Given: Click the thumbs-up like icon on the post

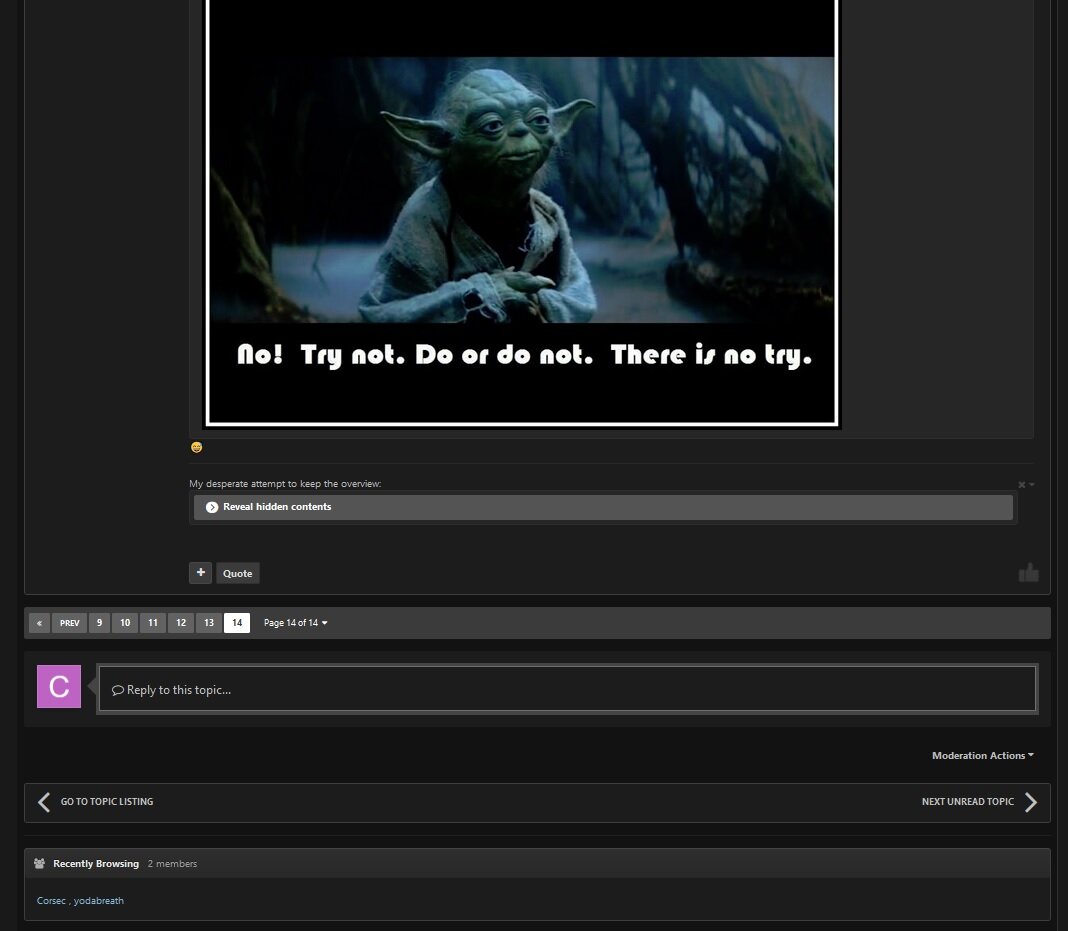Looking at the screenshot, I should coord(1028,573).
